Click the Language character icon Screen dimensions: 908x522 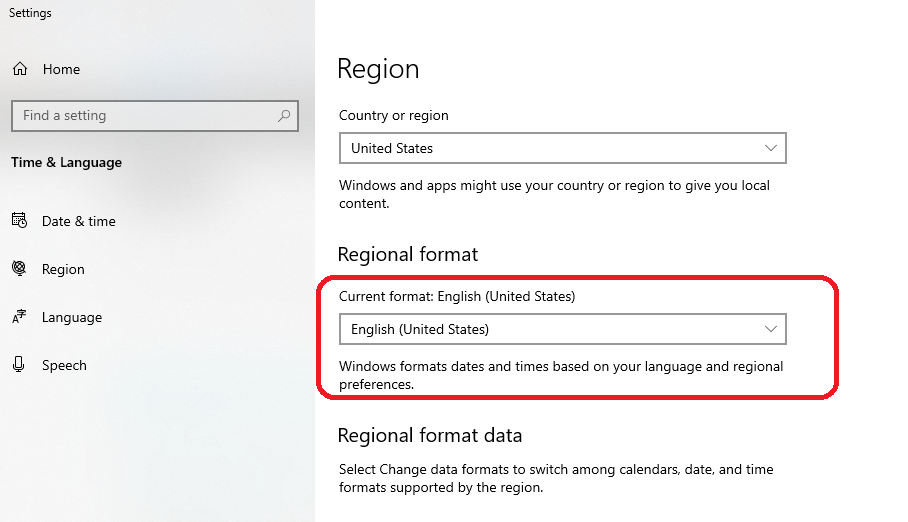point(19,317)
